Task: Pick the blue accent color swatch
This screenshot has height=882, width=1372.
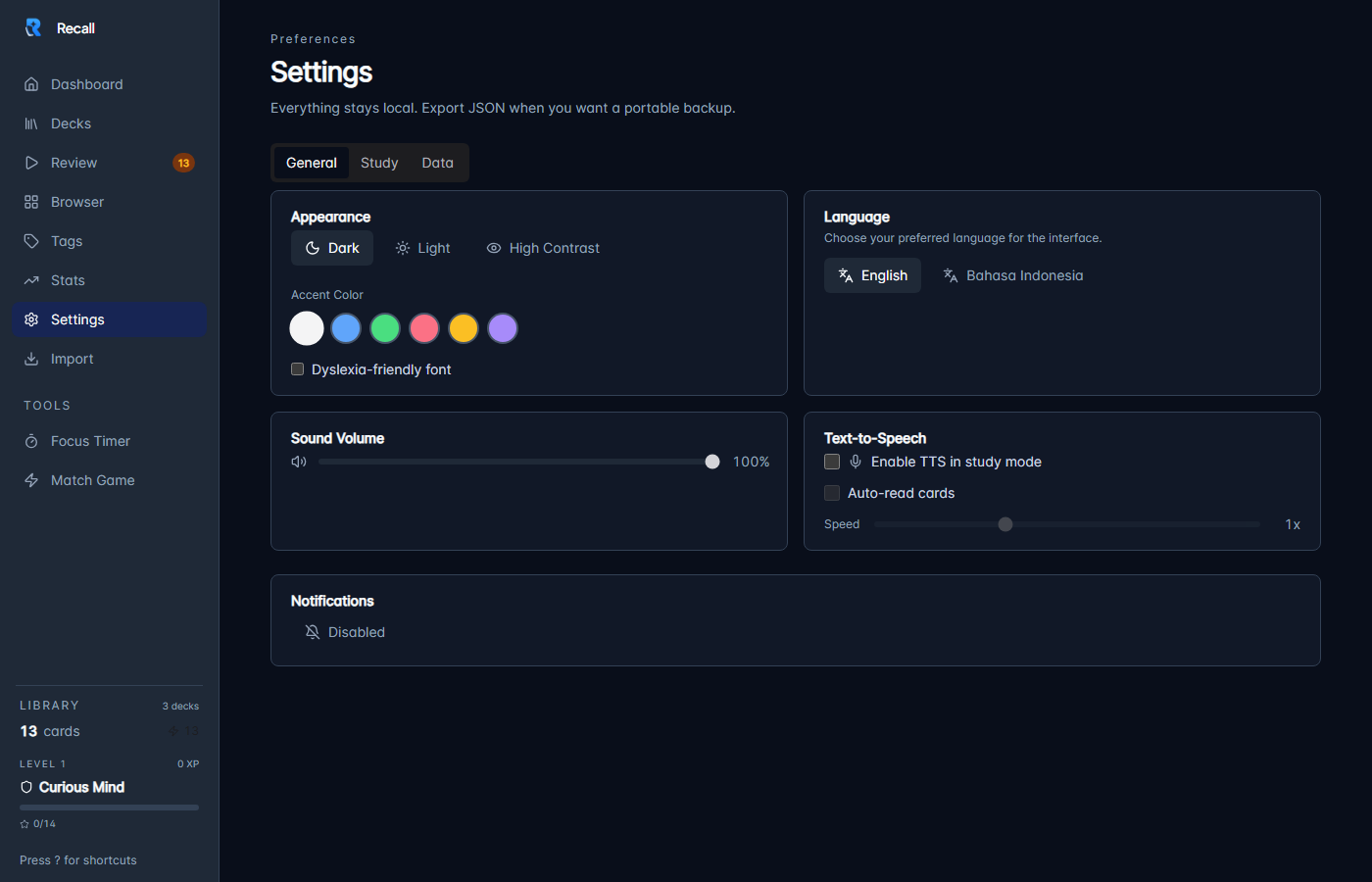Action: pyautogui.click(x=346, y=328)
